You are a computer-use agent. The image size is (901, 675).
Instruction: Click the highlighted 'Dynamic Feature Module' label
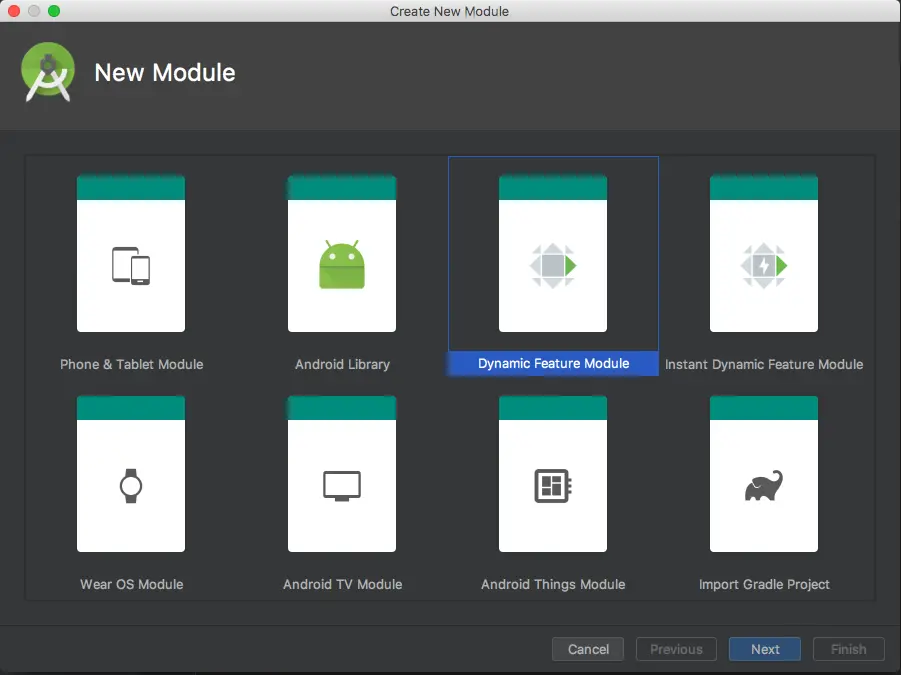point(553,364)
